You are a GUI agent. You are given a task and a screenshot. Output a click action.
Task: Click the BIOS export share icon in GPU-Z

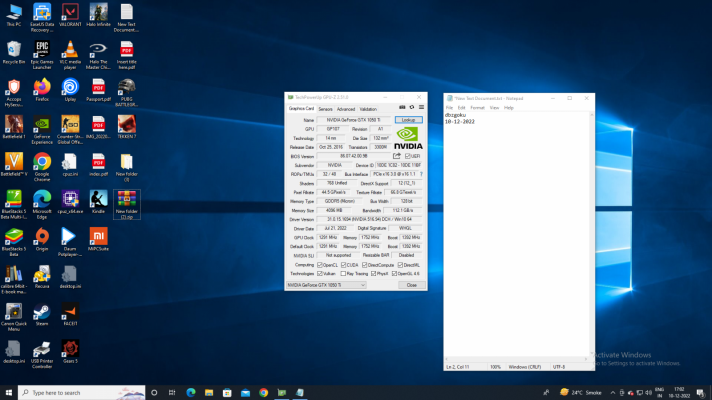(x=397, y=156)
